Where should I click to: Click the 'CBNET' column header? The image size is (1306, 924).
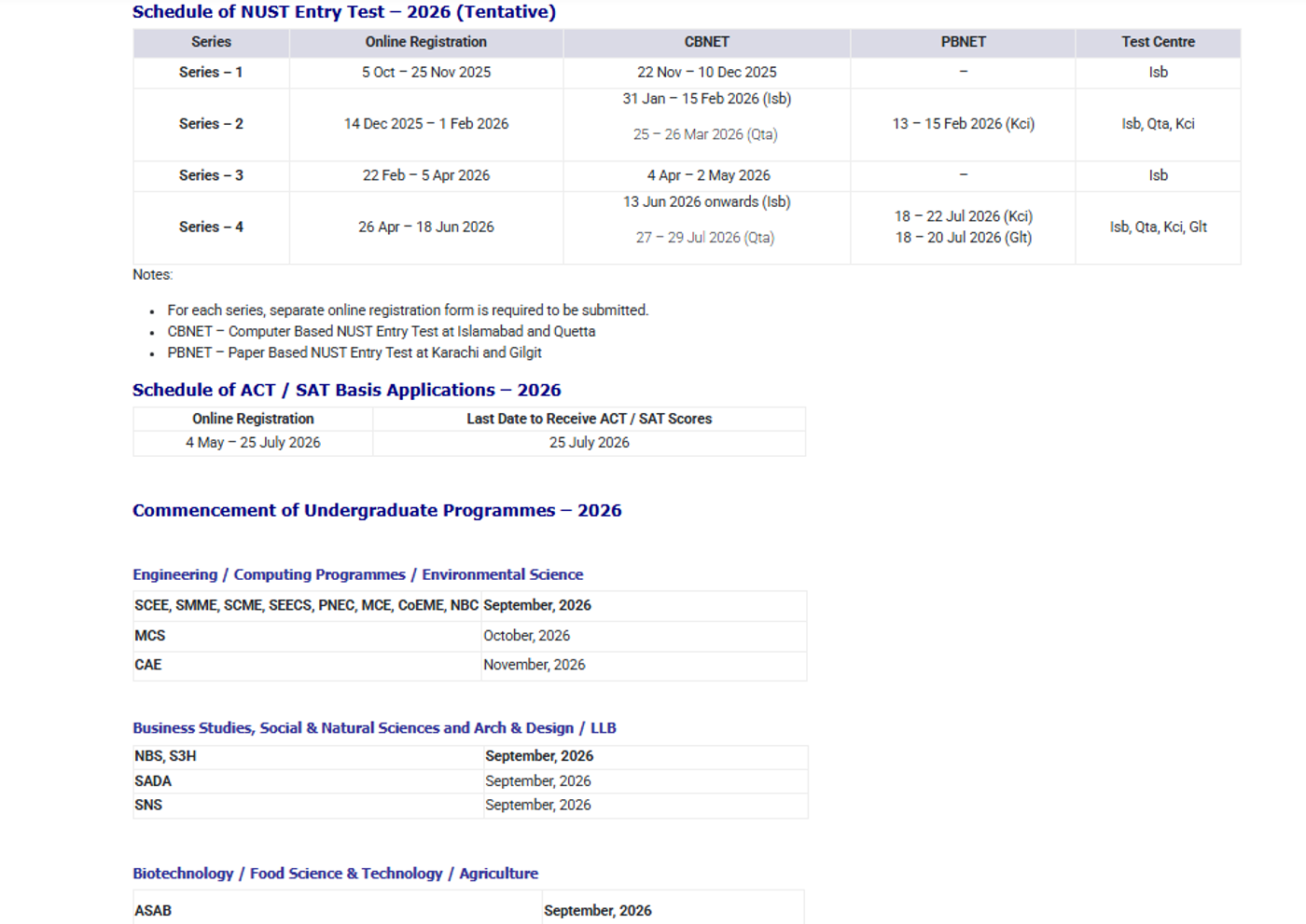pyautogui.click(x=707, y=42)
